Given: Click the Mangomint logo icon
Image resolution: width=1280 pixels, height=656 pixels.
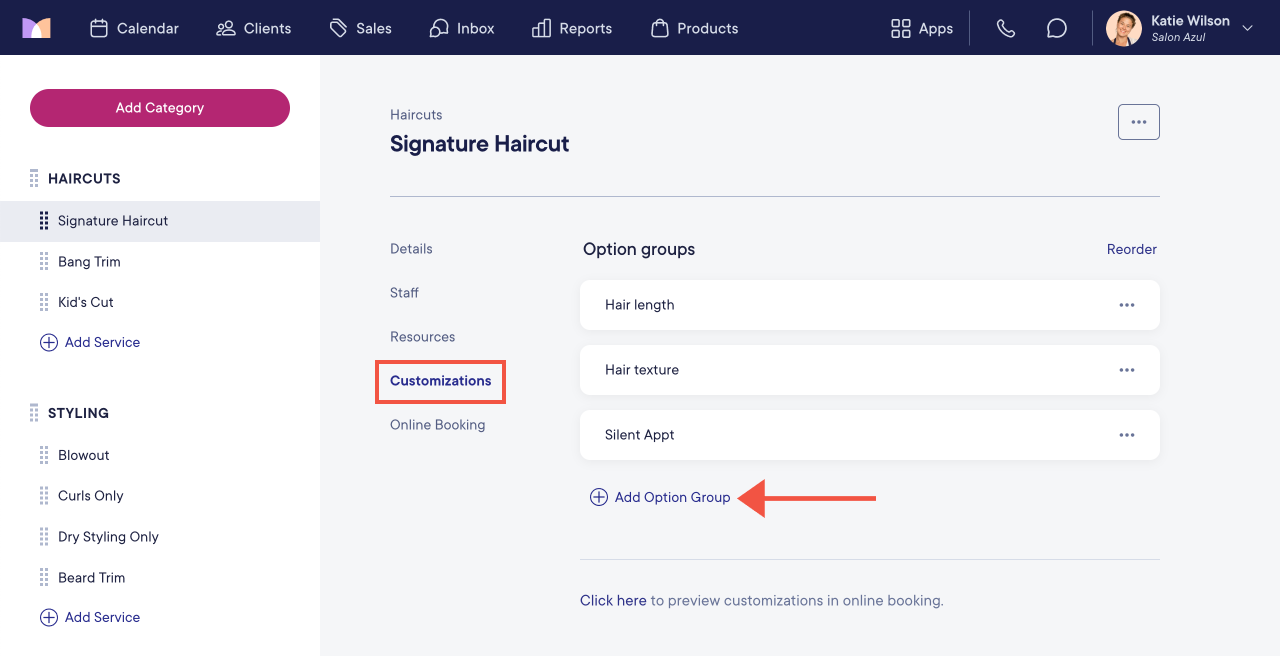Looking at the screenshot, I should tap(36, 28).
